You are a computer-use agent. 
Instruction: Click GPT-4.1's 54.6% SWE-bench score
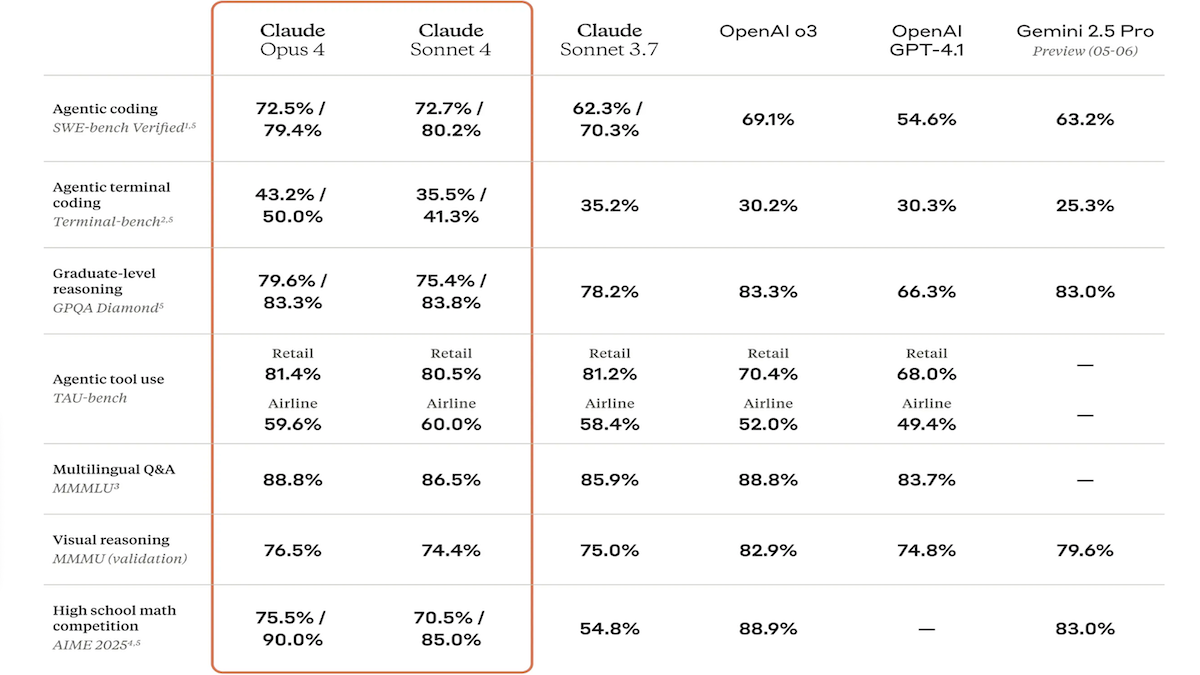(926, 119)
